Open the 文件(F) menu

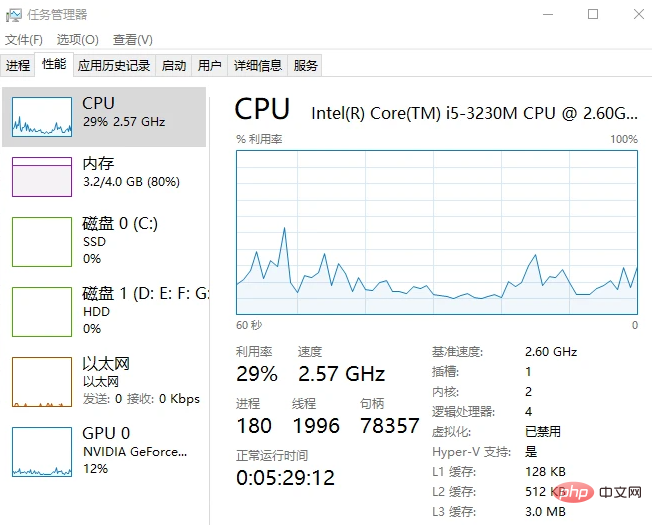[24, 40]
